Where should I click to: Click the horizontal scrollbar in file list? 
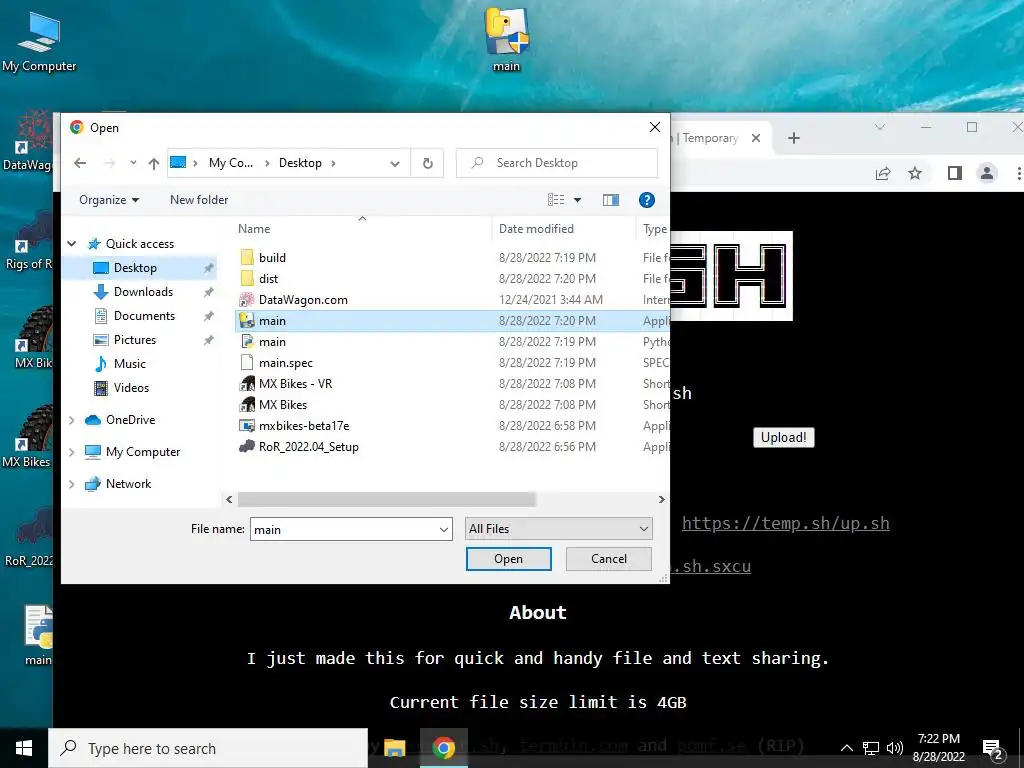pyautogui.click(x=387, y=500)
